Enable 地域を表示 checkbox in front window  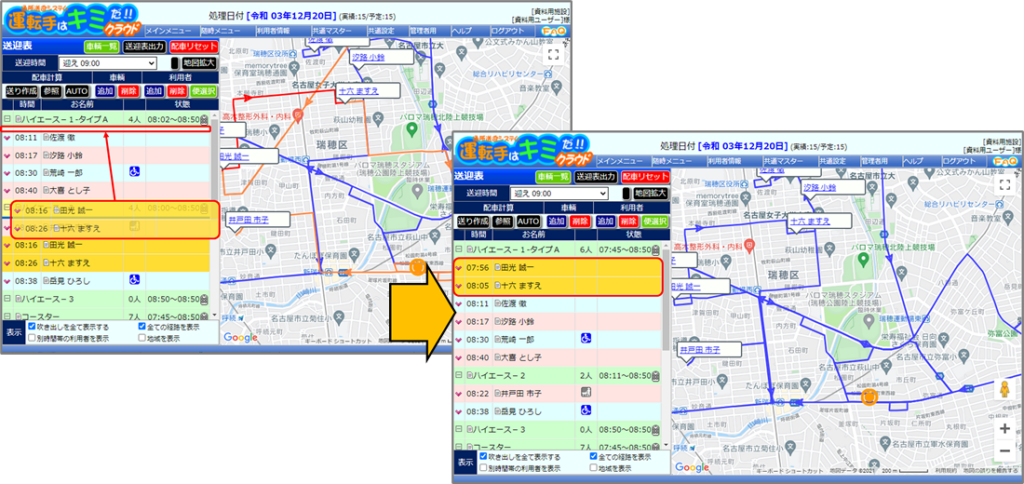tap(594, 468)
